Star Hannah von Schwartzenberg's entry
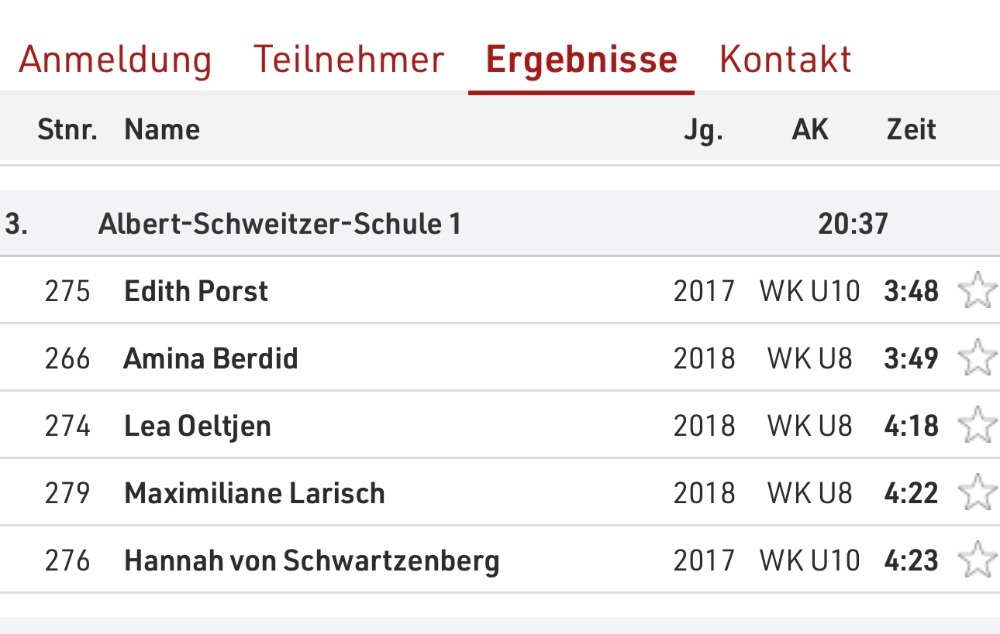This screenshot has height=634, width=1000. [x=978, y=559]
